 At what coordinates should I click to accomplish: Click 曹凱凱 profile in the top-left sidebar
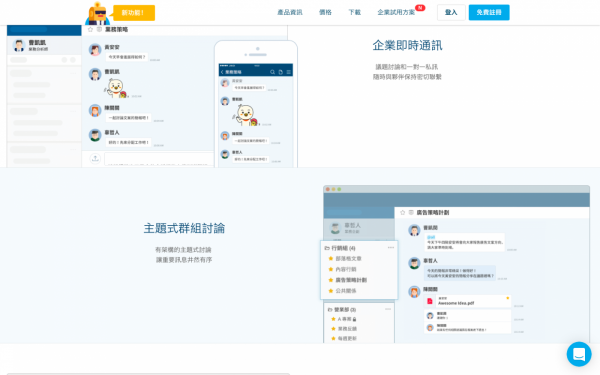[x=44, y=46]
